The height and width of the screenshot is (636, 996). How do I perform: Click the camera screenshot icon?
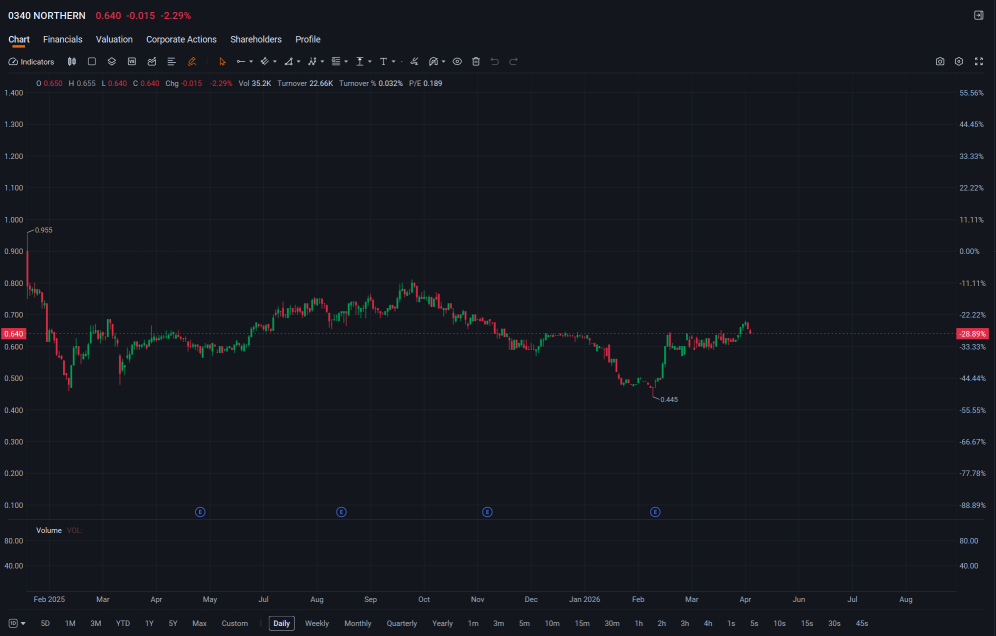(x=940, y=62)
